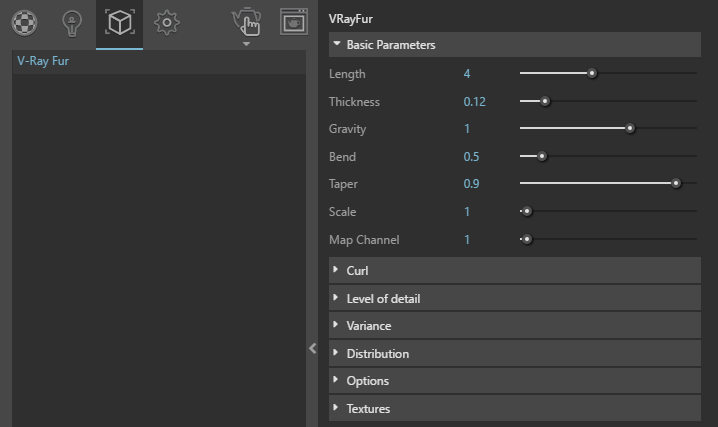
Task: Open the Materials tab icon
Action: coord(24,22)
